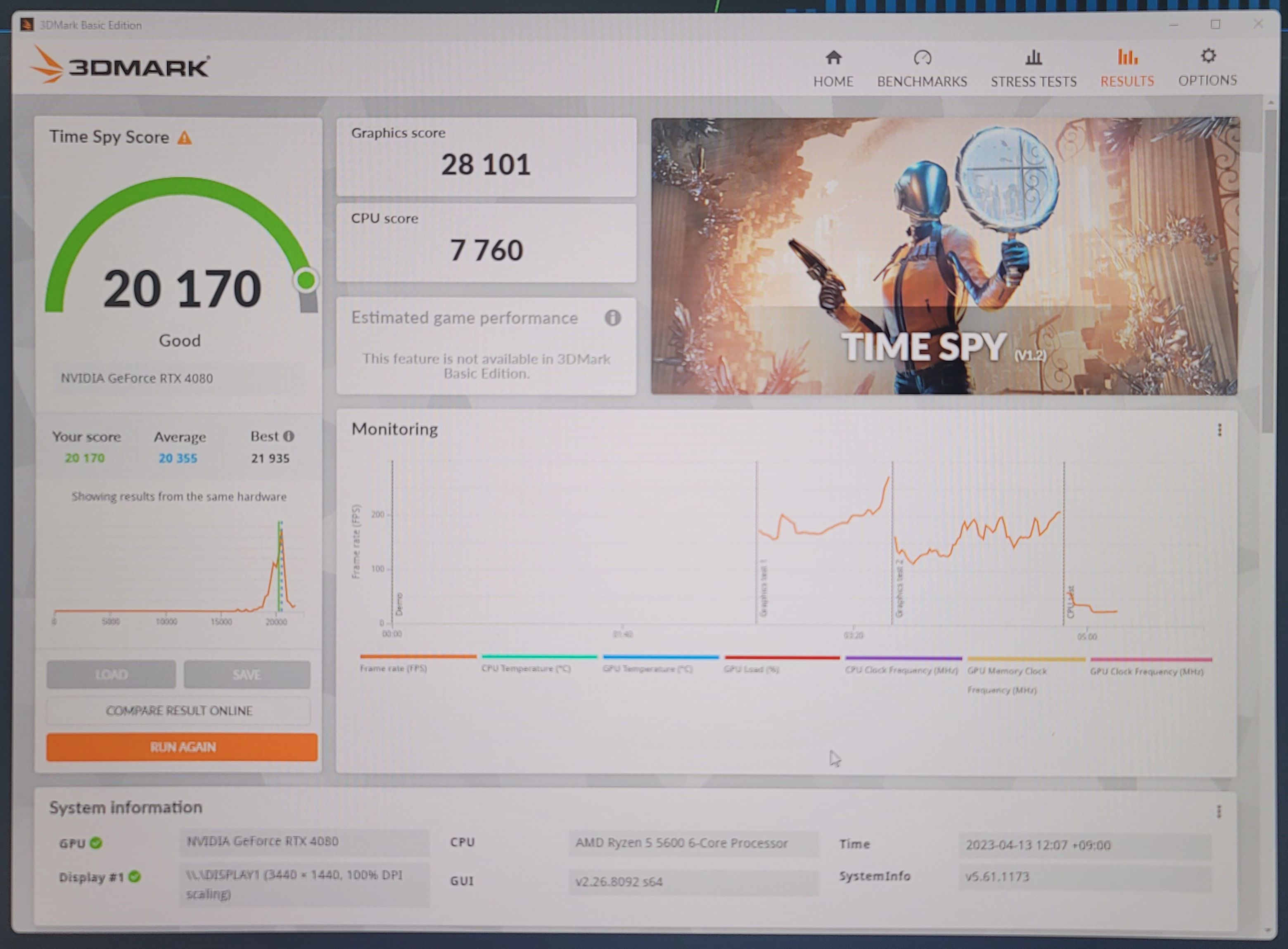Open the Monitoring panel three-dot menu

pos(1219,430)
